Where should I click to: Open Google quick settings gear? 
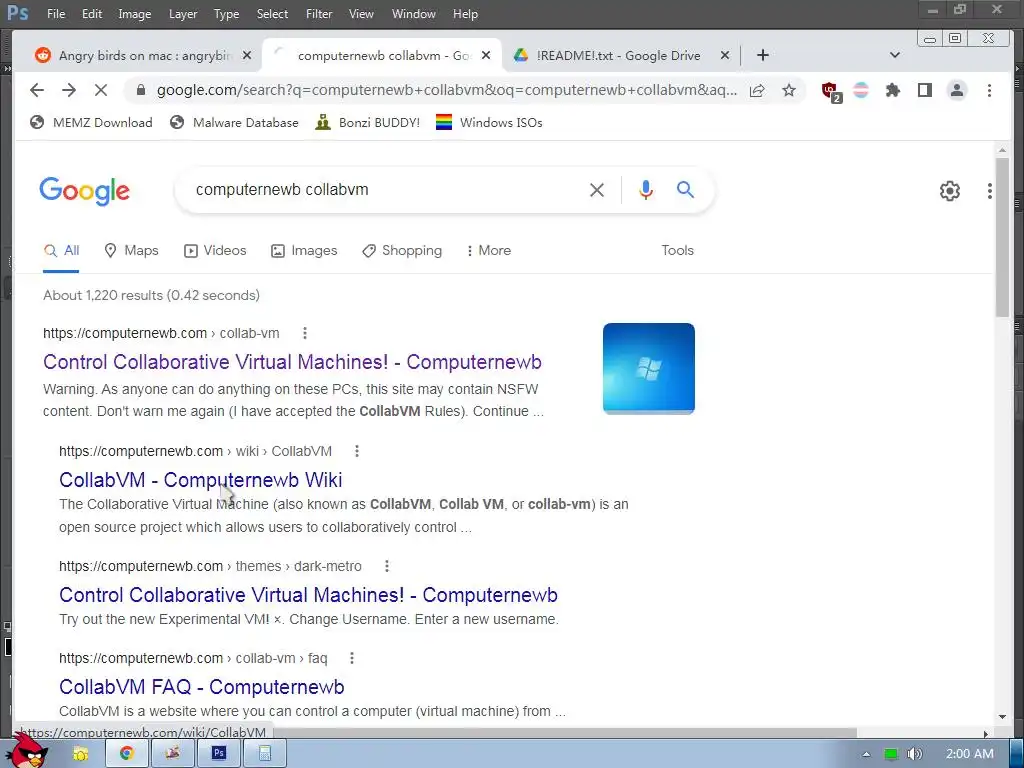[x=950, y=191]
